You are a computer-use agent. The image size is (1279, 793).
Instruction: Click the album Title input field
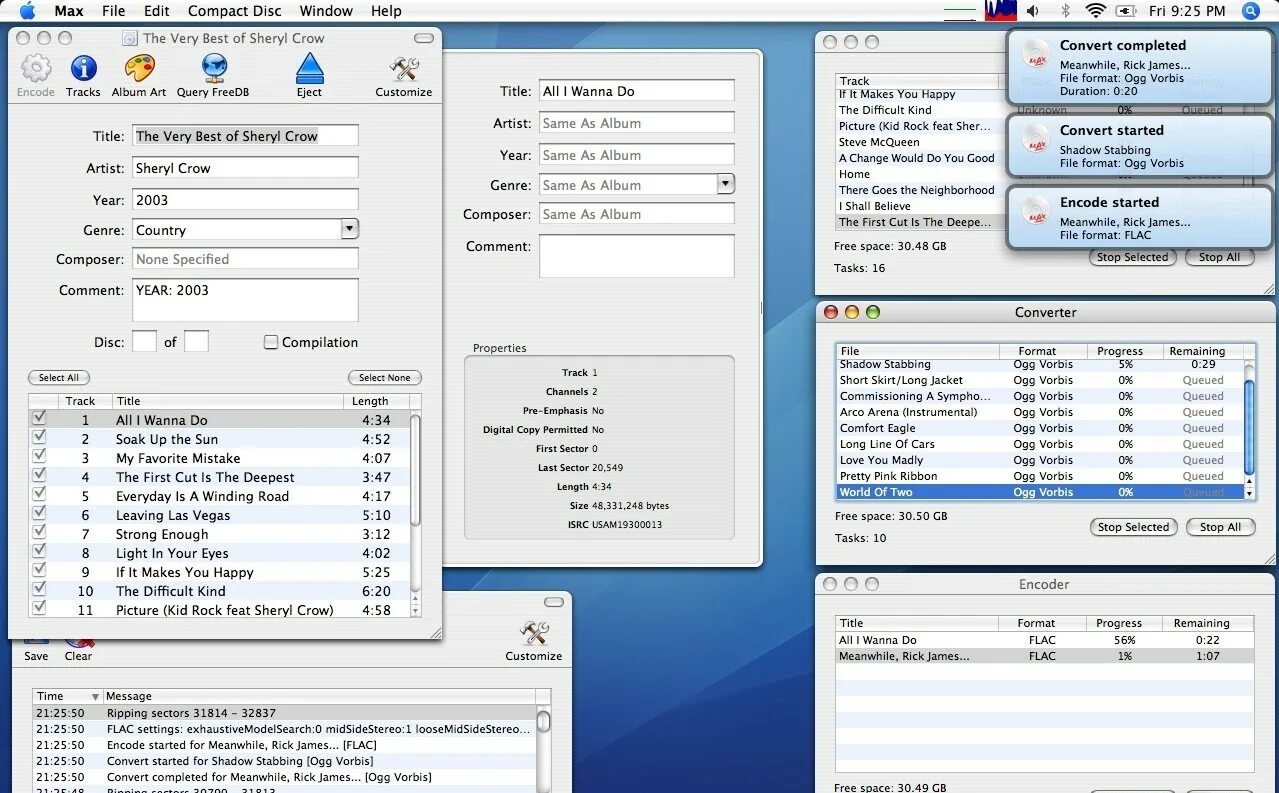245,136
